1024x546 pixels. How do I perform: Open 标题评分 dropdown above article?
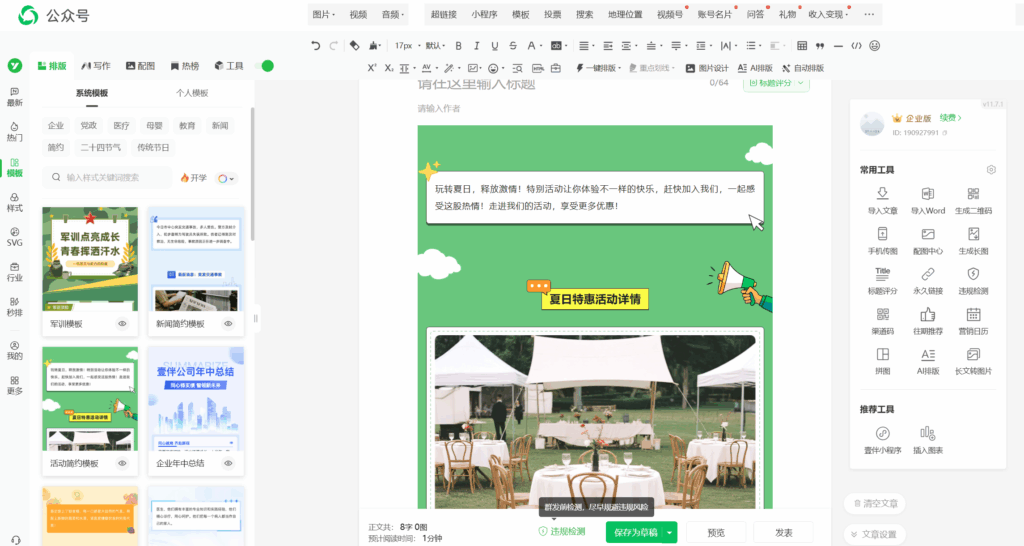click(776, 83)
